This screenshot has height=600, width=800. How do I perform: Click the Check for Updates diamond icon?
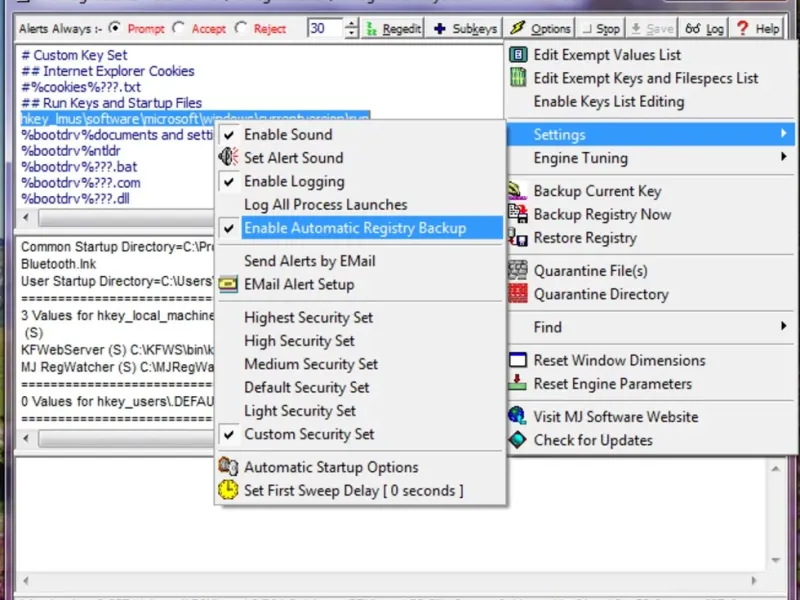[518, 440]
